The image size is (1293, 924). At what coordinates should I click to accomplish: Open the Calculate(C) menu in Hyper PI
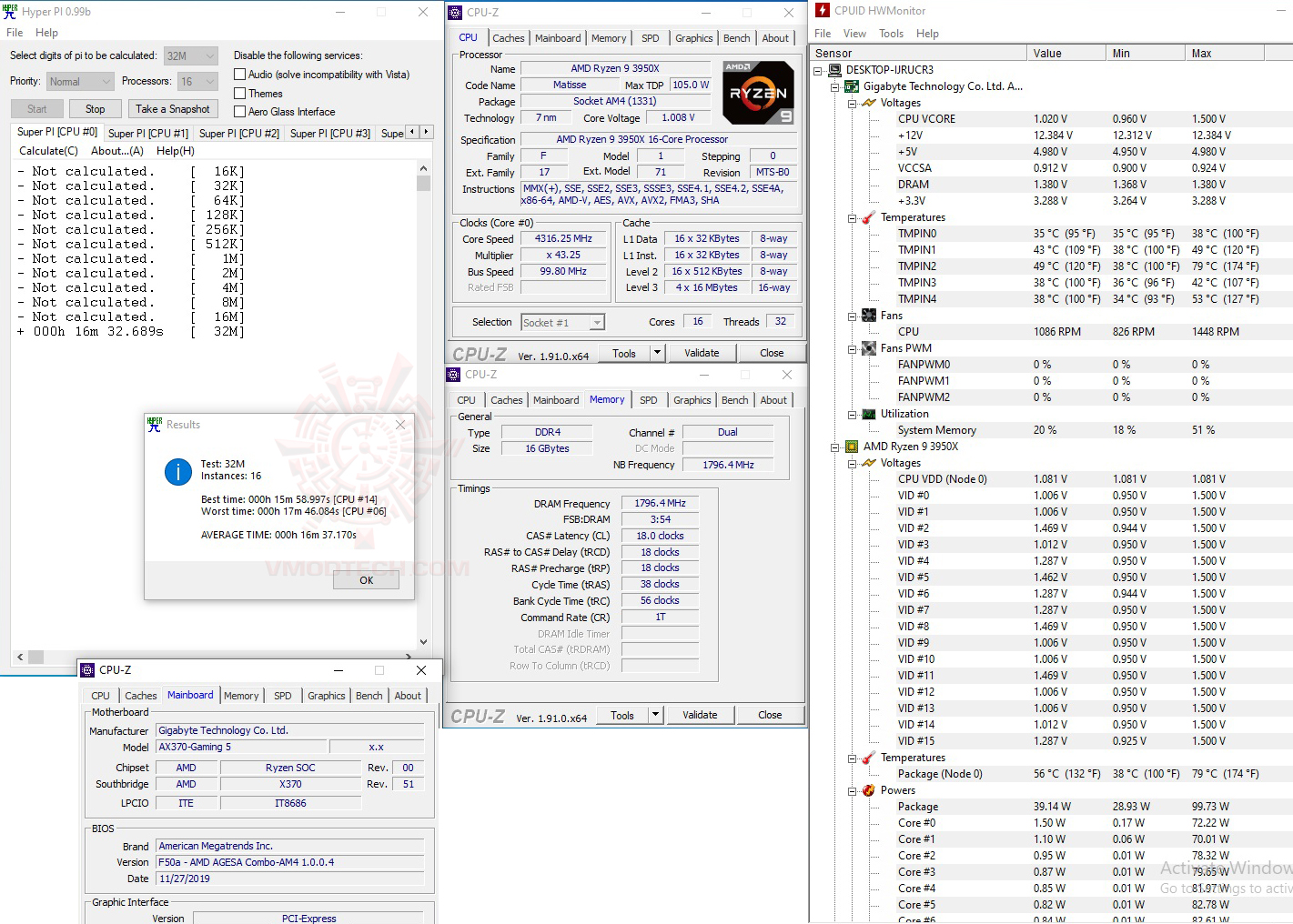coord(49,151)
